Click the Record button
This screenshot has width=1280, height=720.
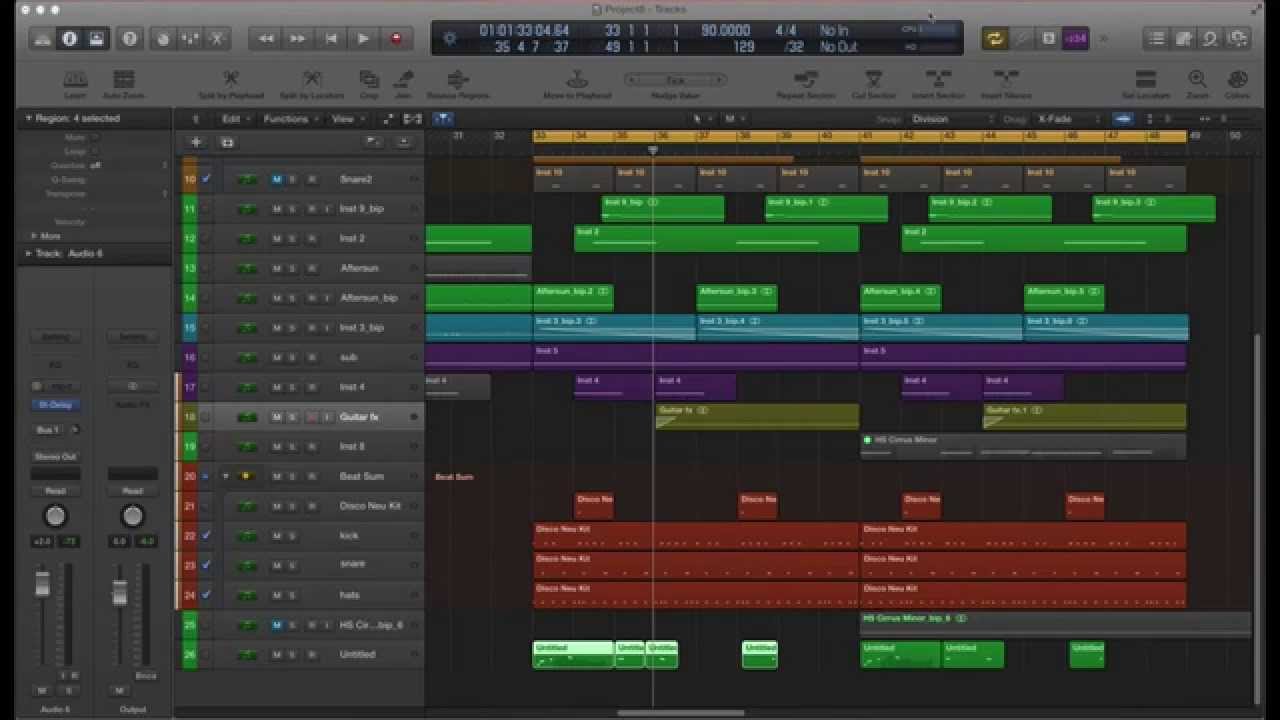(x=396, y=39)
